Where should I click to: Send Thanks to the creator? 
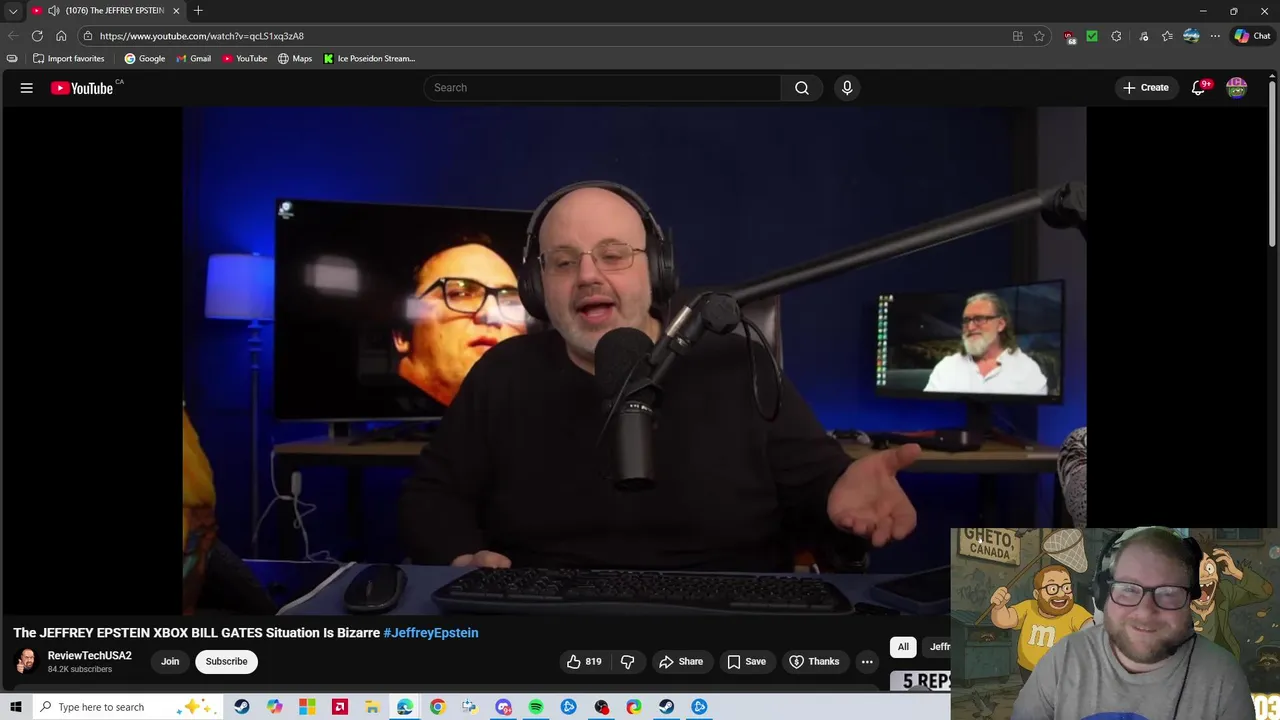814,661
